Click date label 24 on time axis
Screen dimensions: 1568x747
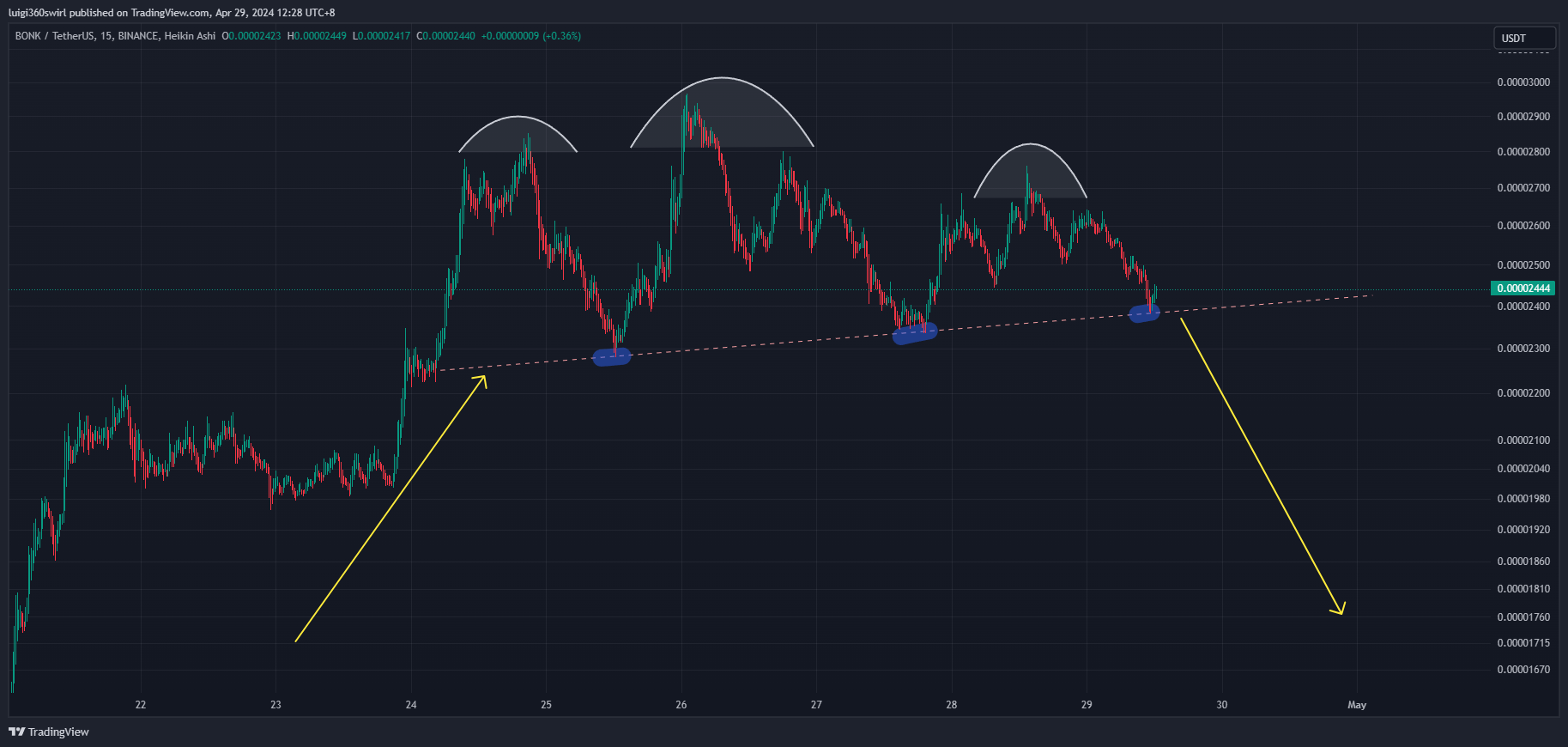pyautogui.click(x=411, y=705)
